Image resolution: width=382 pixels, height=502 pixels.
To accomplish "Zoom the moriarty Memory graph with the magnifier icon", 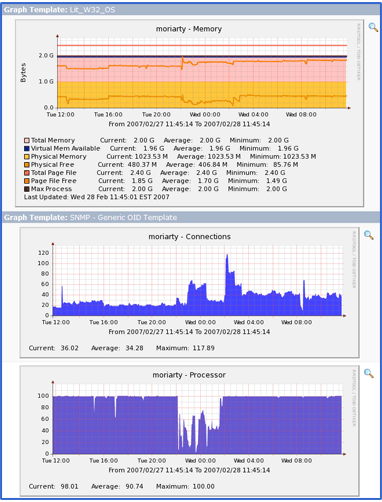I will click(x=373, y=27).
